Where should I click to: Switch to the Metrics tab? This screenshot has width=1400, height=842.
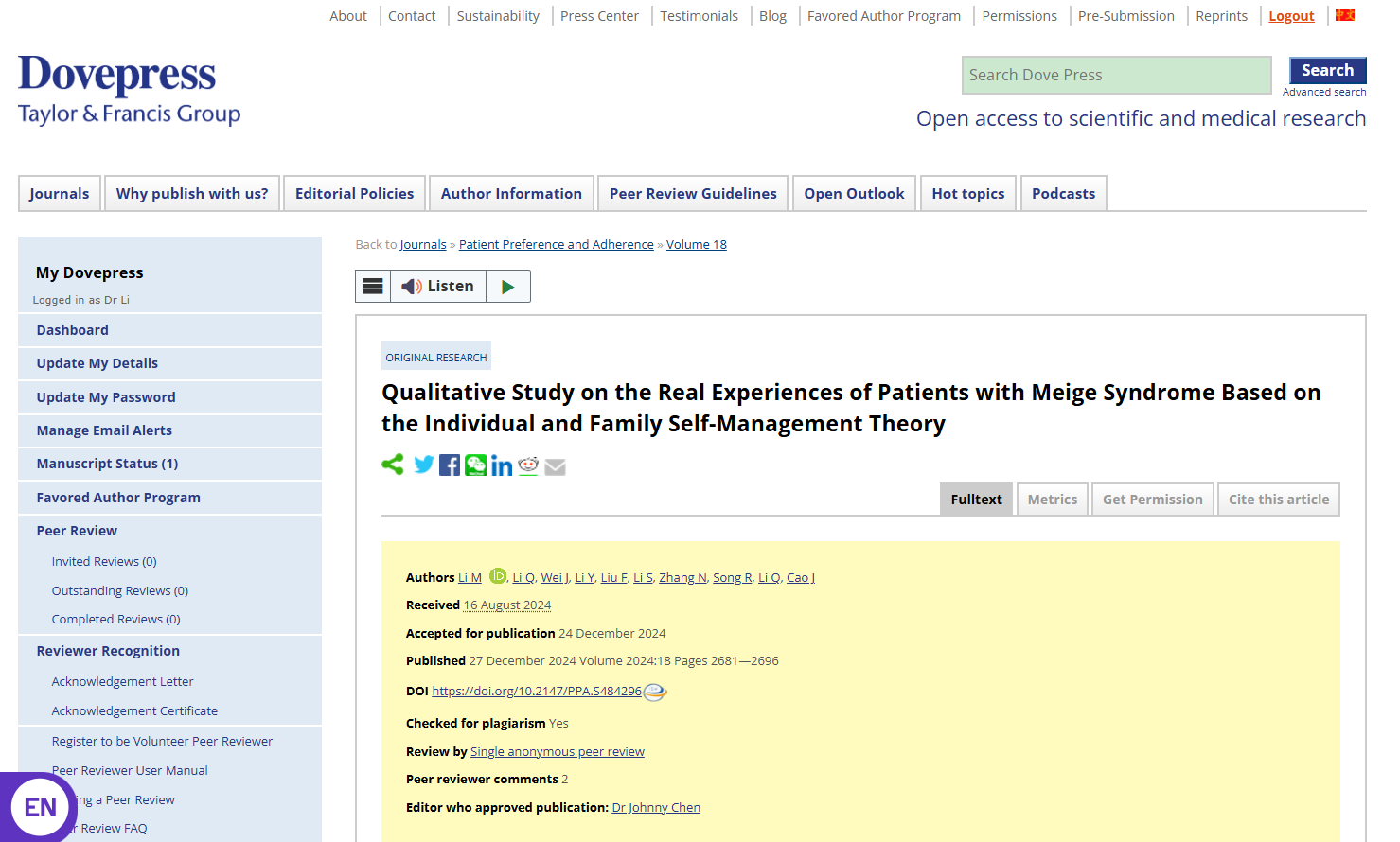[1052, 500]
